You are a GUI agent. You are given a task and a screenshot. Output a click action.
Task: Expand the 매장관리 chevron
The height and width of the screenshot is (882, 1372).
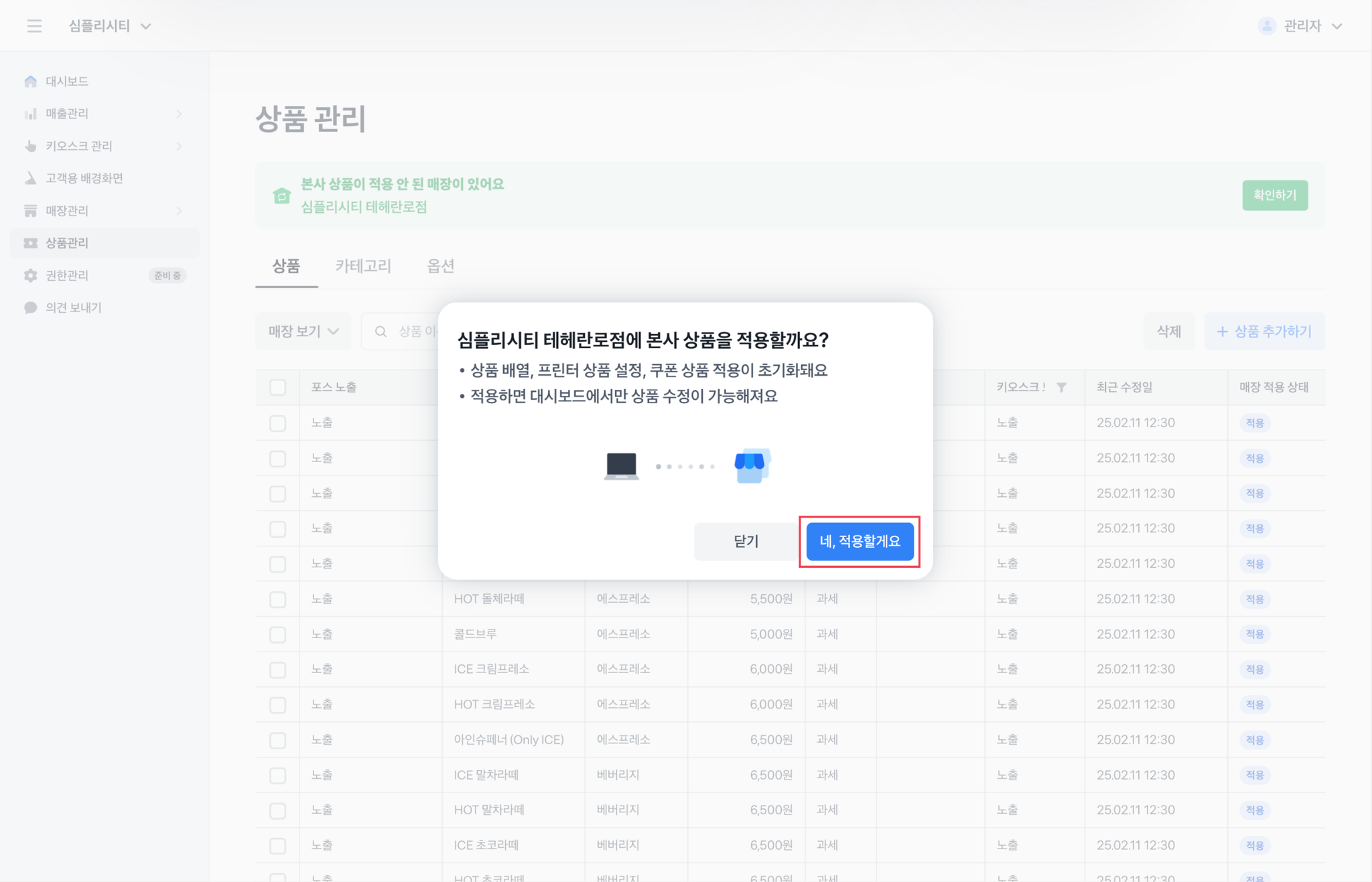[x=179, y=210]
